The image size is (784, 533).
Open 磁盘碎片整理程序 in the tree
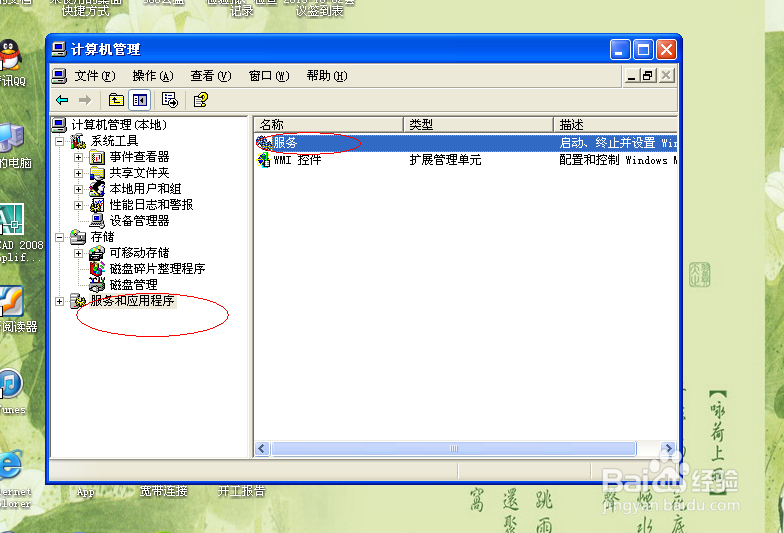[157, 269]
